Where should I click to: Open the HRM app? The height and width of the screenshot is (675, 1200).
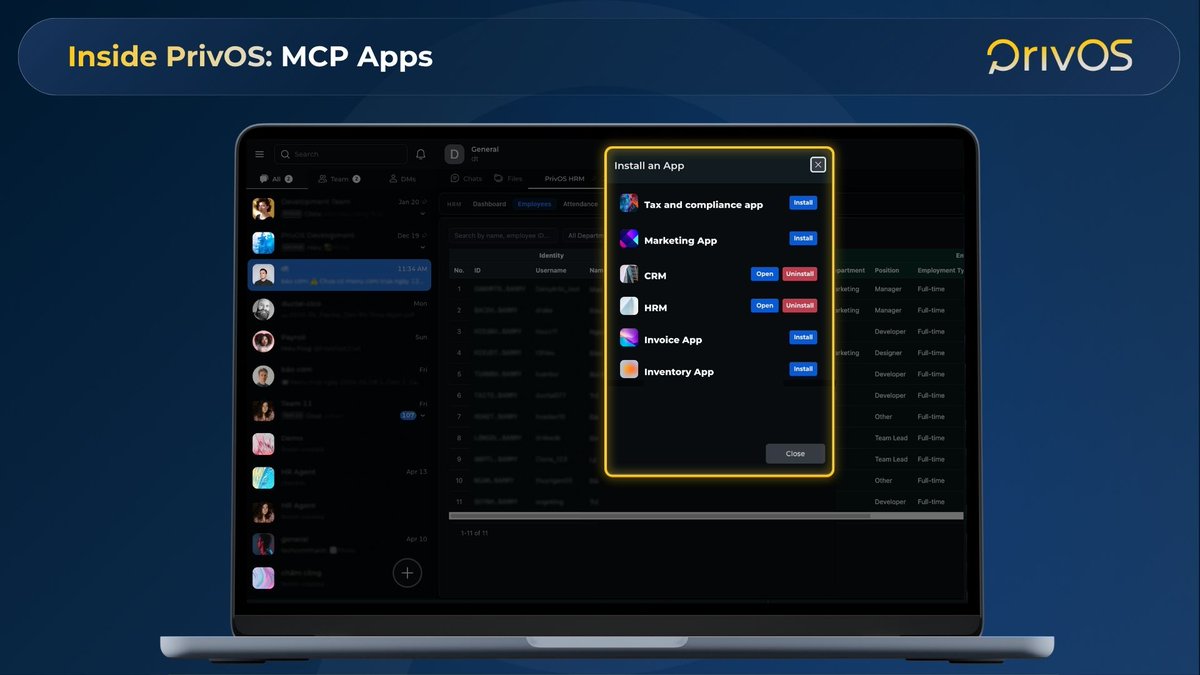click(764, 306)
